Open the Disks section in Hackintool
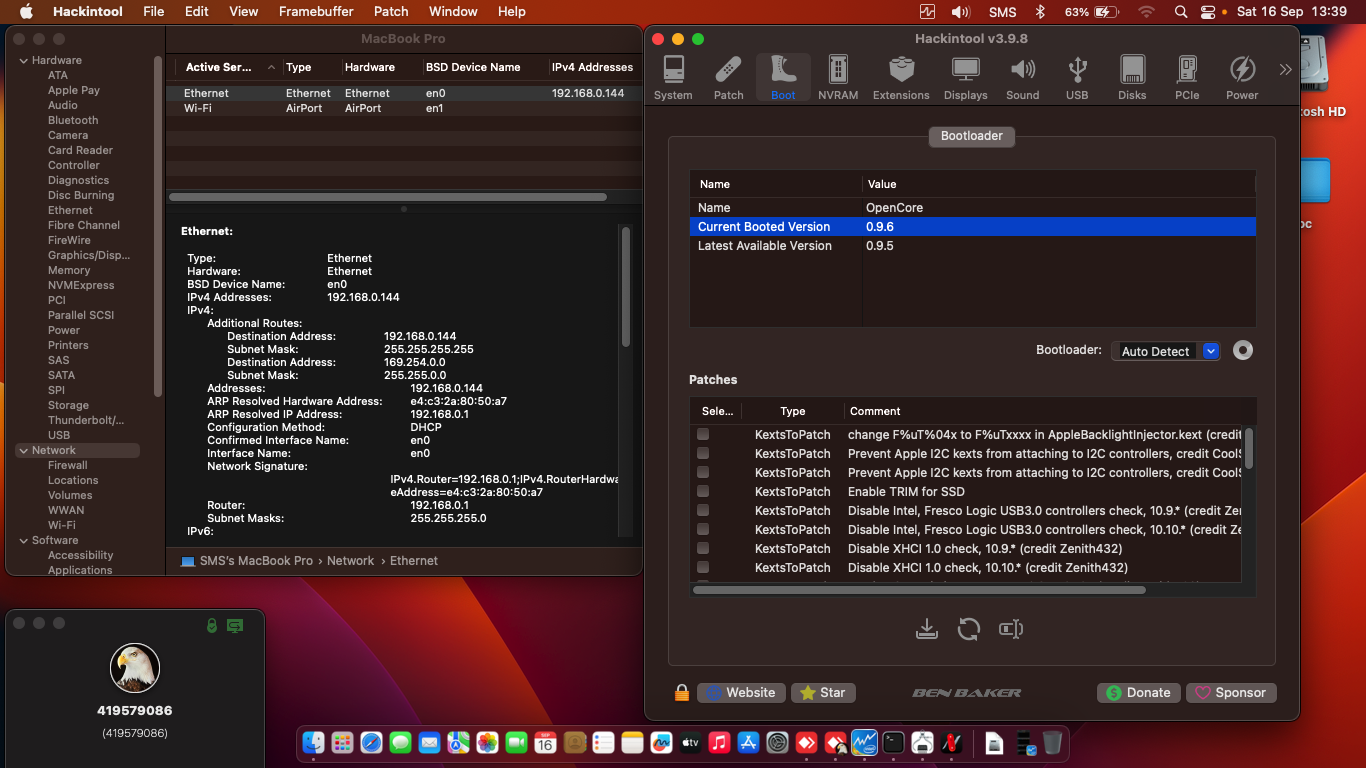The height and width of the screenshot is (768, 1366). [x=1132, y=78]
